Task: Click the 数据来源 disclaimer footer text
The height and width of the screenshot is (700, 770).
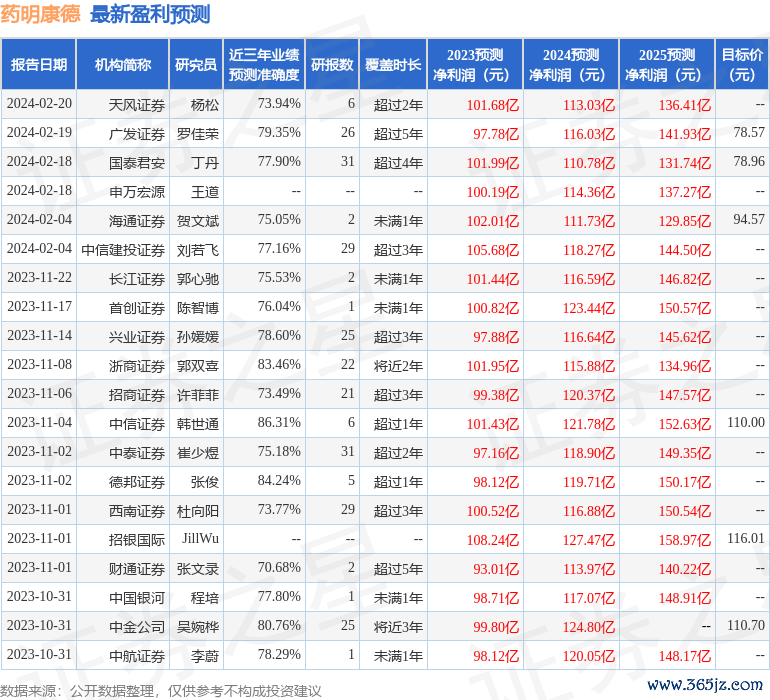Action: (161, 691)
